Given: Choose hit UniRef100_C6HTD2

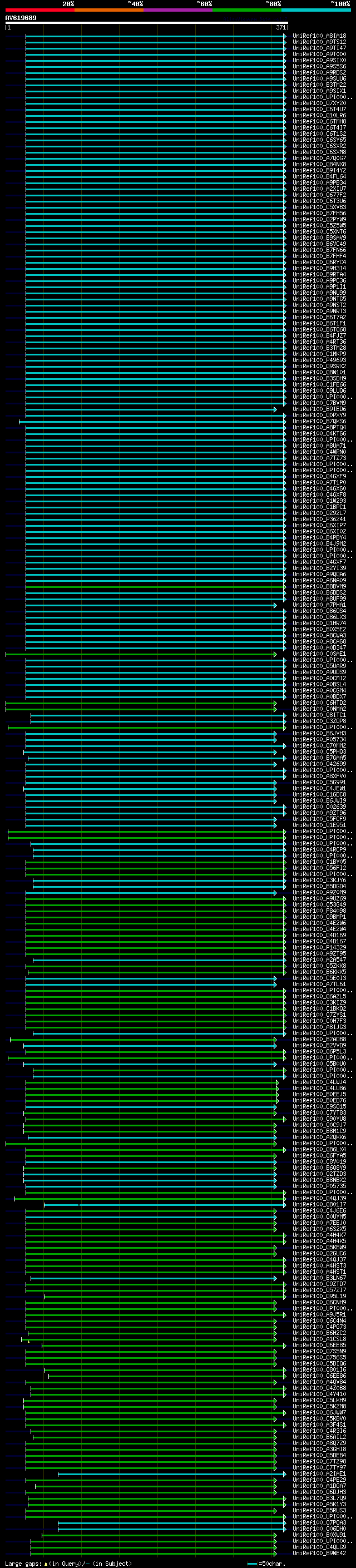Looking at the screenshot, I should point(319,703).
